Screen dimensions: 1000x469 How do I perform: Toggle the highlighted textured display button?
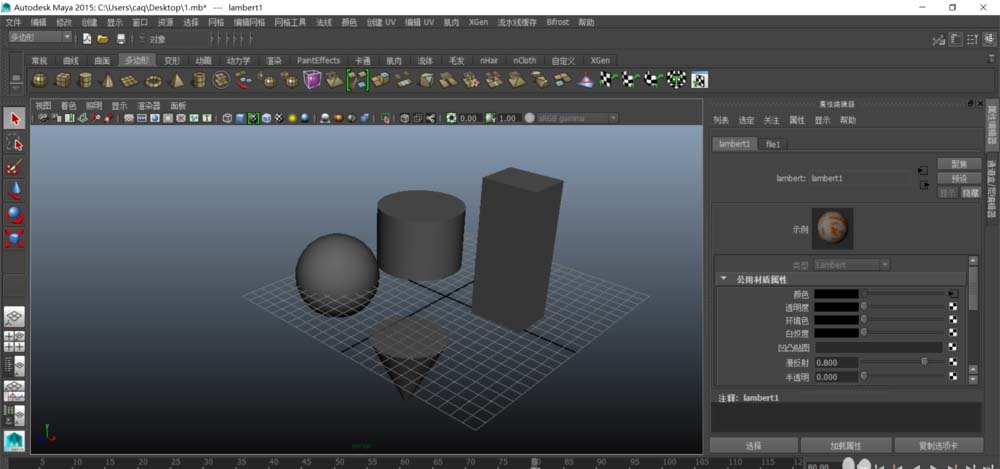(253, 118)
